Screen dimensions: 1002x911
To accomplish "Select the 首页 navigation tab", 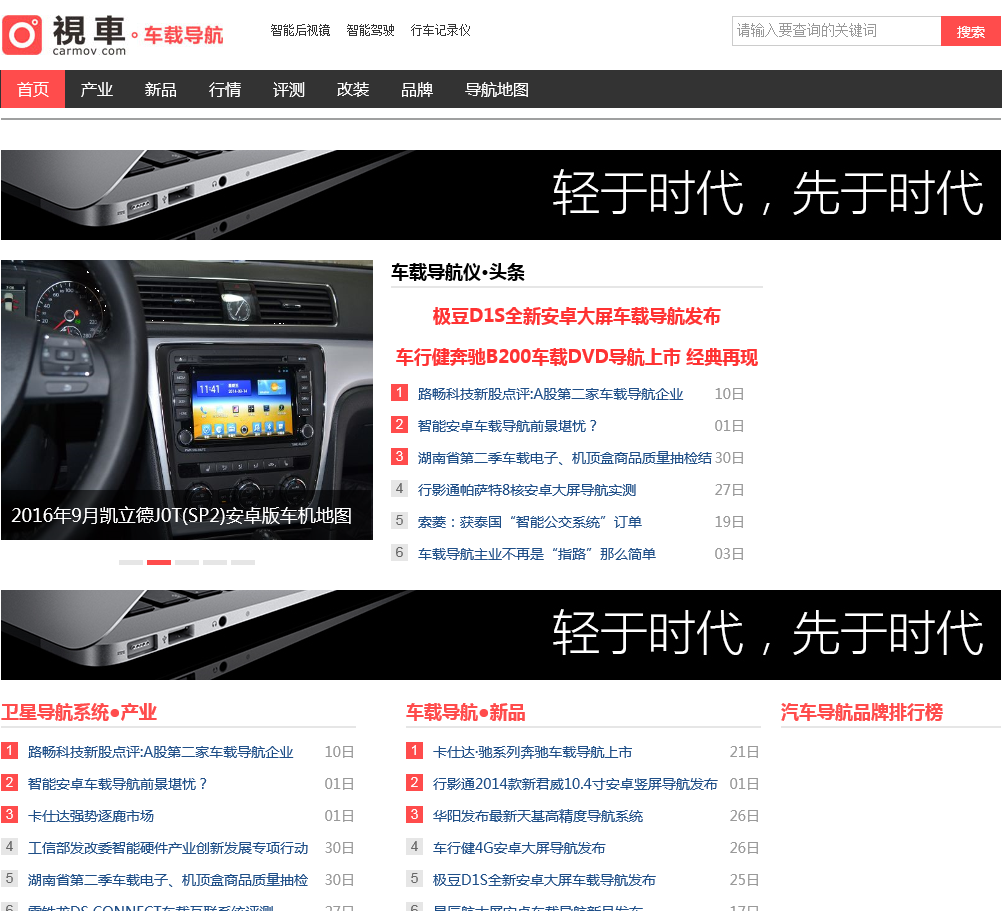I will 33,89.
